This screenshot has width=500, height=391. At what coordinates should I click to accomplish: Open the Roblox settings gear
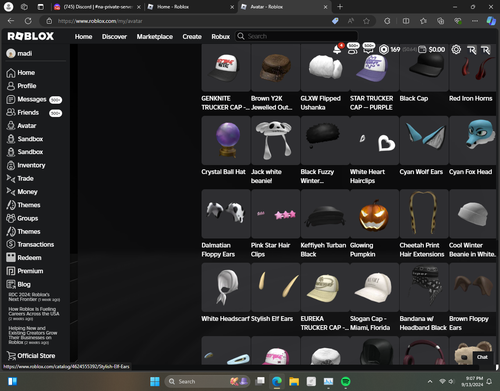(x=456, y=50)
